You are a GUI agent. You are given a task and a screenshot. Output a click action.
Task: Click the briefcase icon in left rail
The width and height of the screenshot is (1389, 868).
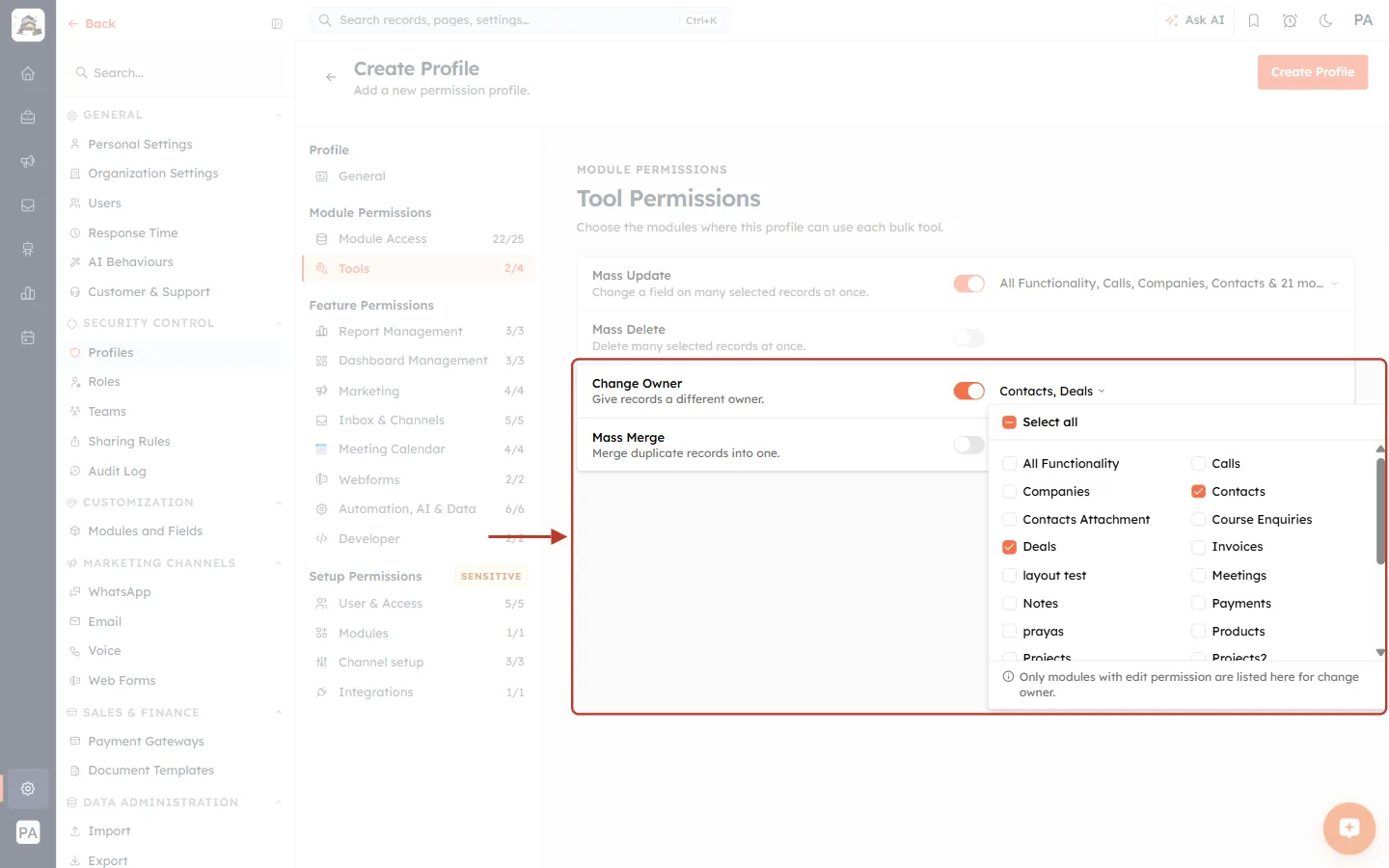[x=28, y=117]
